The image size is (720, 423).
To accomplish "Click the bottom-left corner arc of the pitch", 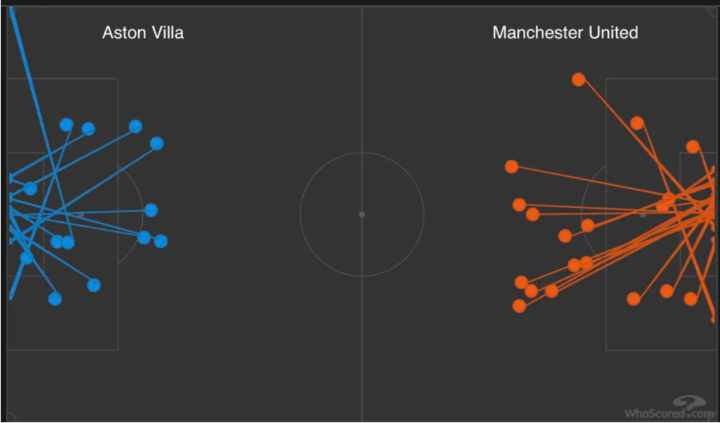I will [10, 415].
